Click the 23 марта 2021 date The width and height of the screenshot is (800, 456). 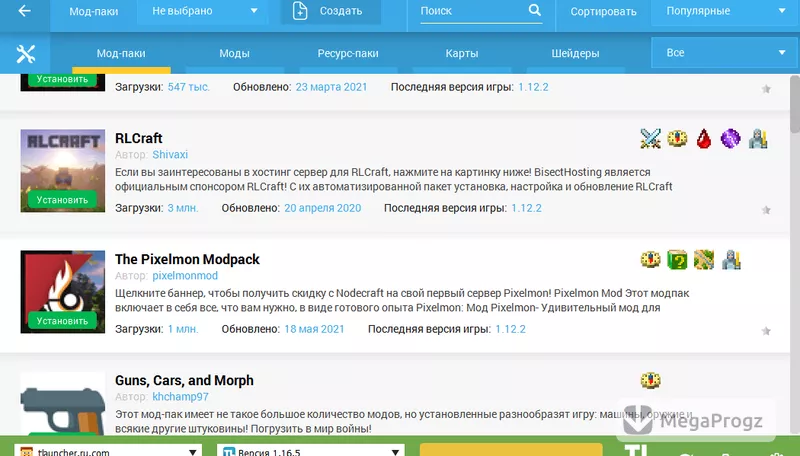click(x=331, y=87)
